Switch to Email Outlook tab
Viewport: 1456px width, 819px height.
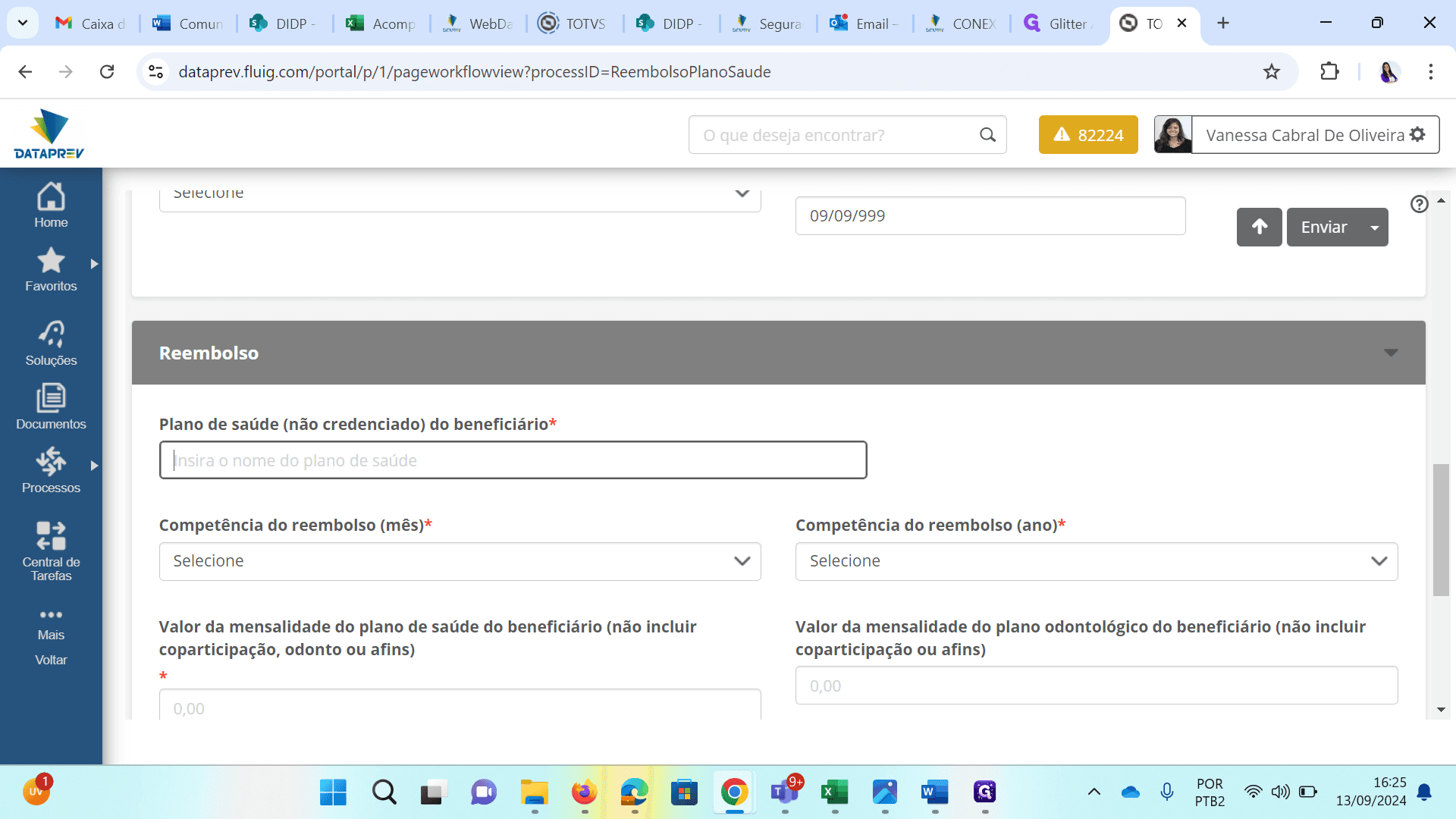(864, 24)
